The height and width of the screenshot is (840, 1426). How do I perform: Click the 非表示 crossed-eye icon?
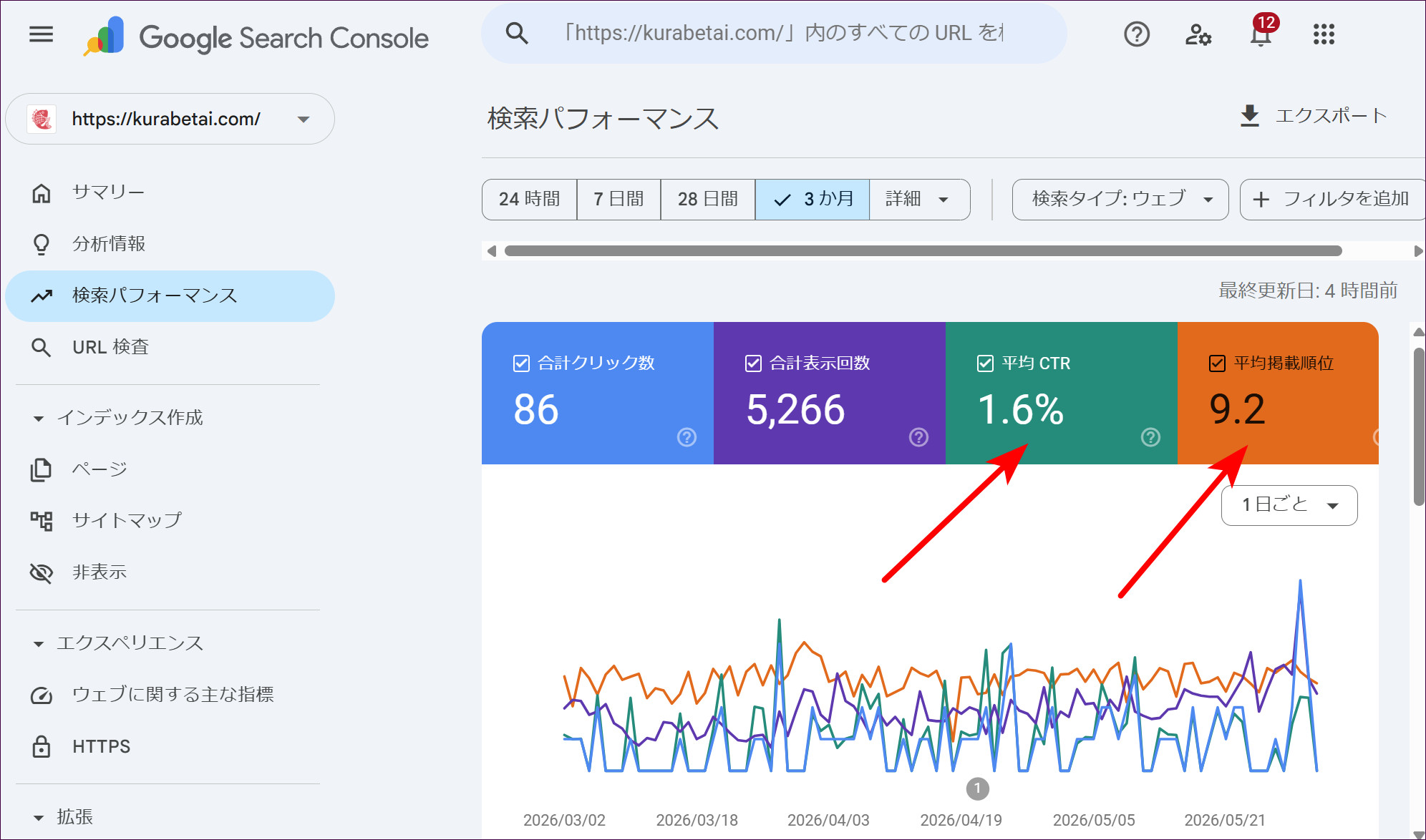[x=42, y=572]
